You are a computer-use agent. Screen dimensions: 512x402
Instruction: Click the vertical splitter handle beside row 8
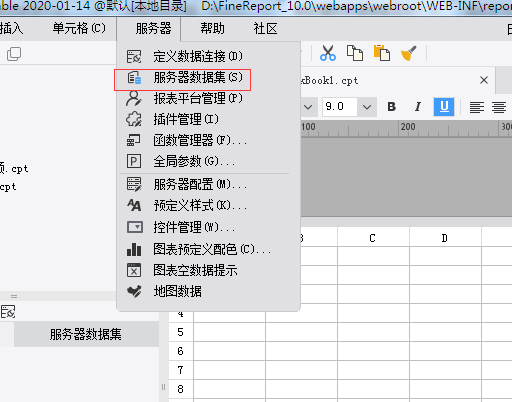(x=163, y=387)
